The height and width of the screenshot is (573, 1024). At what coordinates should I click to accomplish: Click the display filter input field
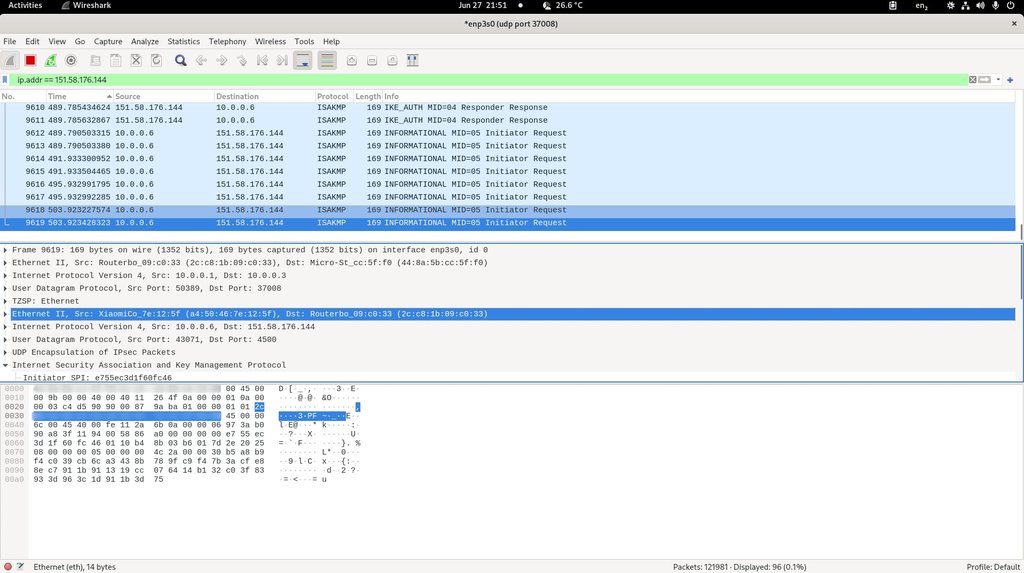pos(480,79)
